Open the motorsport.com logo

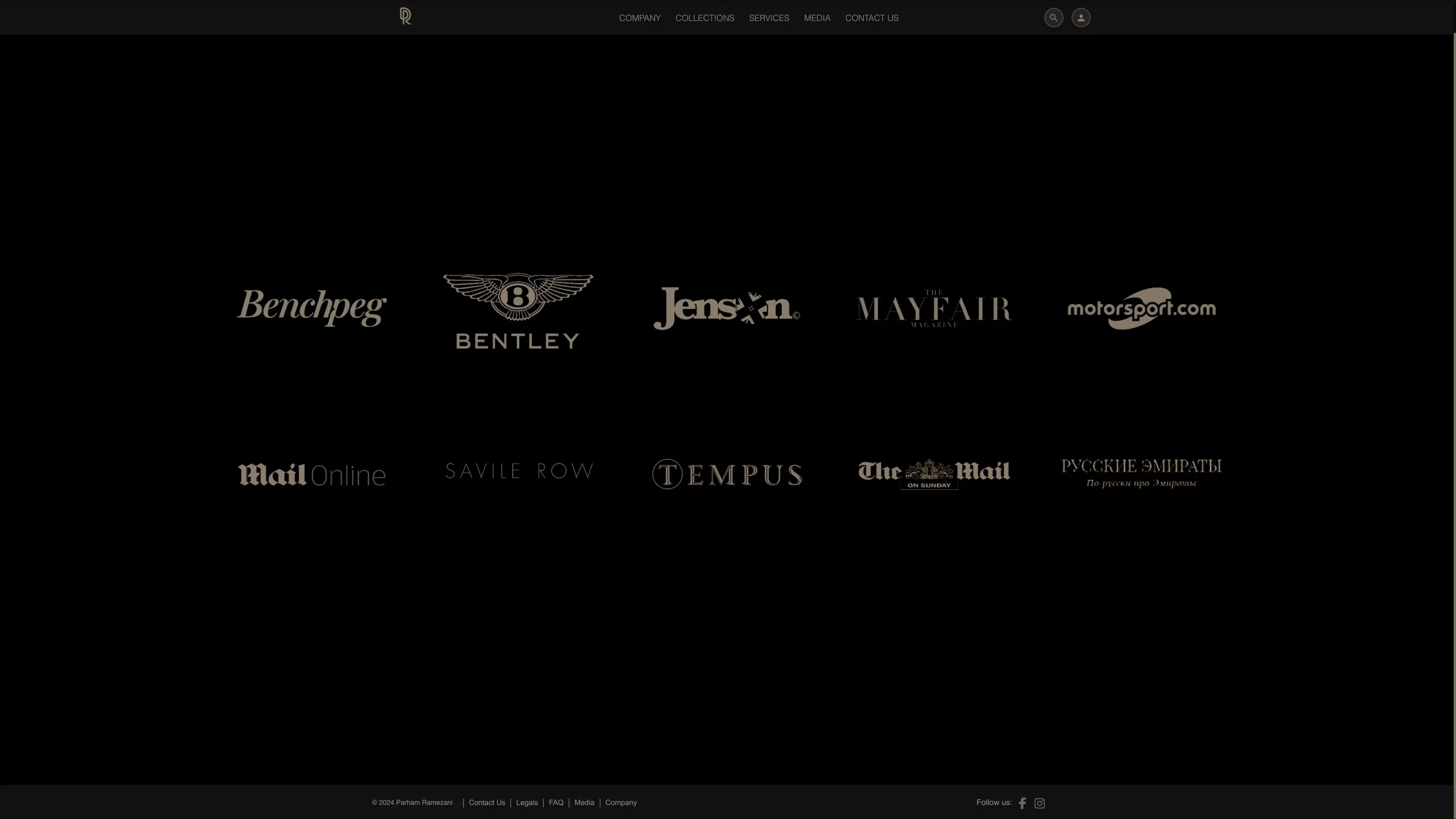tap(1141, 308)
